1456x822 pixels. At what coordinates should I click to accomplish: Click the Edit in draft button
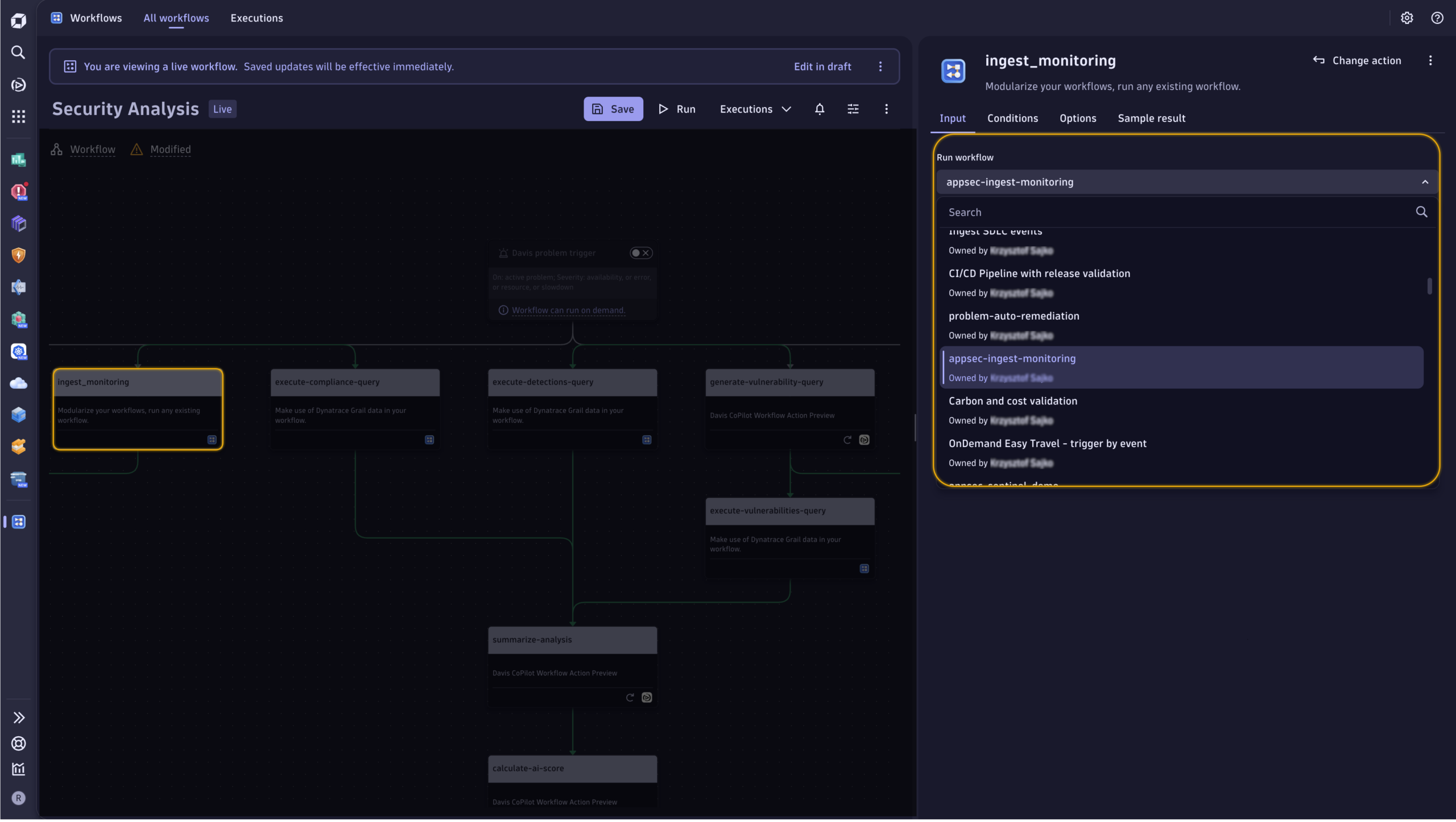(822, 66)
